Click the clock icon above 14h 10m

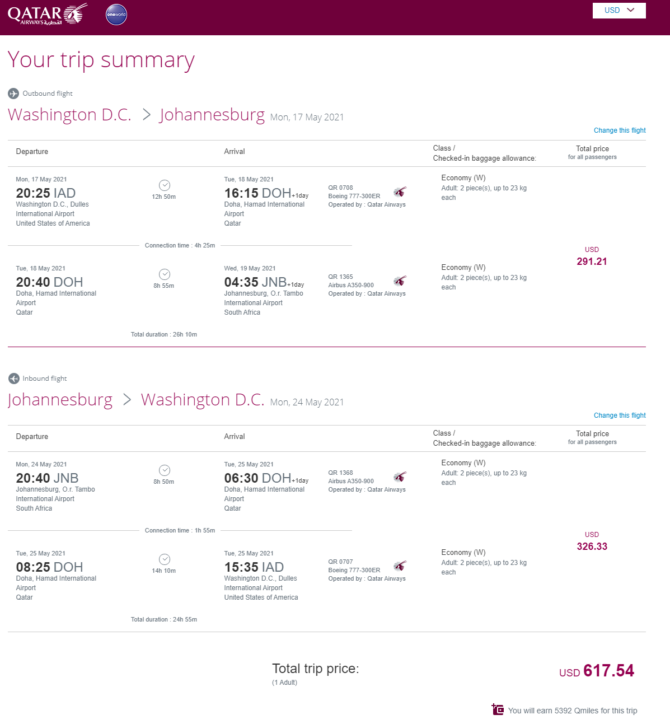[164, 559]
